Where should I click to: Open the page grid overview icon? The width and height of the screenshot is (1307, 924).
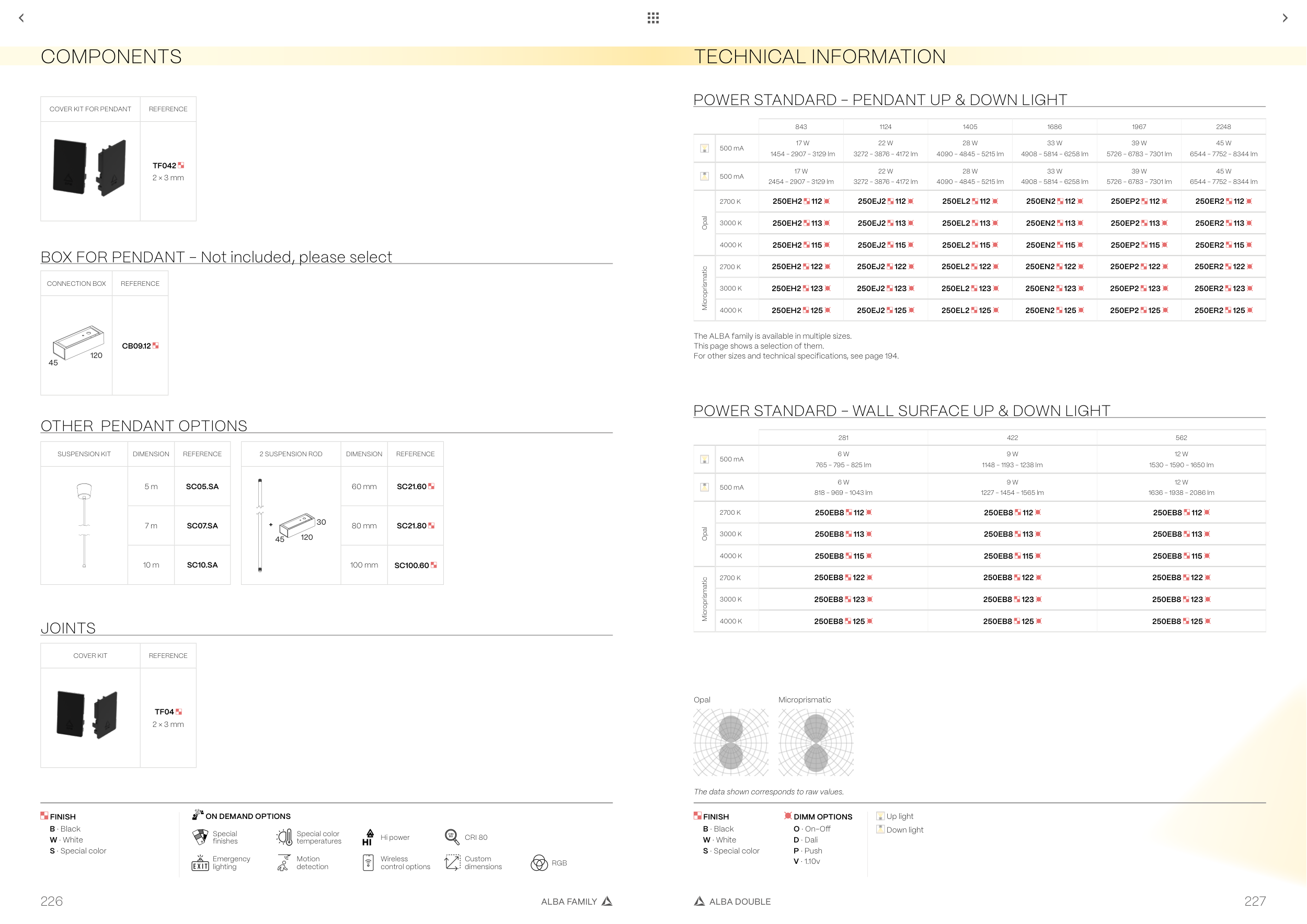pyautogui.click(x=653, y=18)
